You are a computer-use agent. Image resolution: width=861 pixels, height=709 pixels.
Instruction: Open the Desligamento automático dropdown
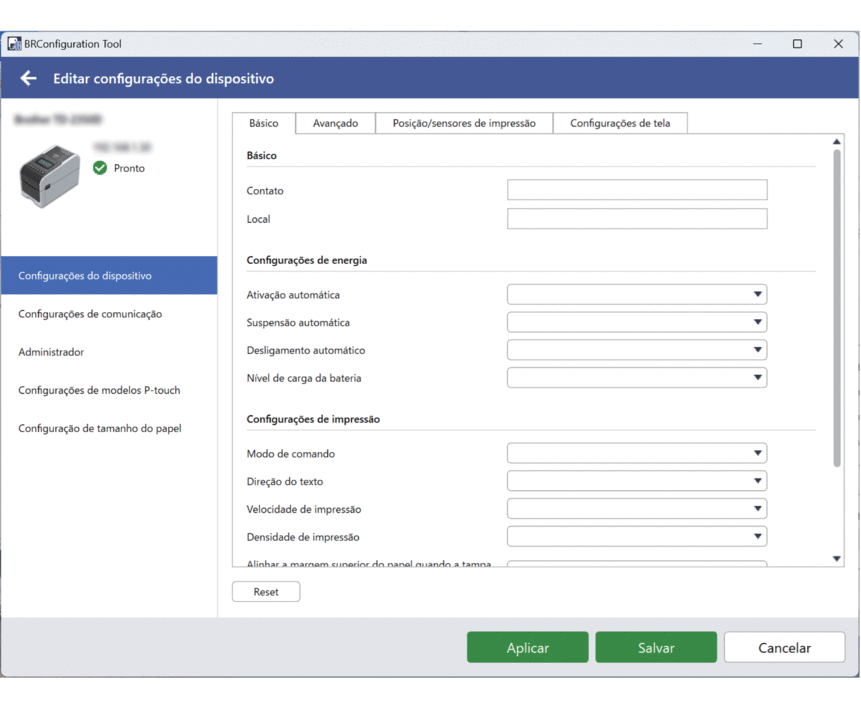pos(636,350)
